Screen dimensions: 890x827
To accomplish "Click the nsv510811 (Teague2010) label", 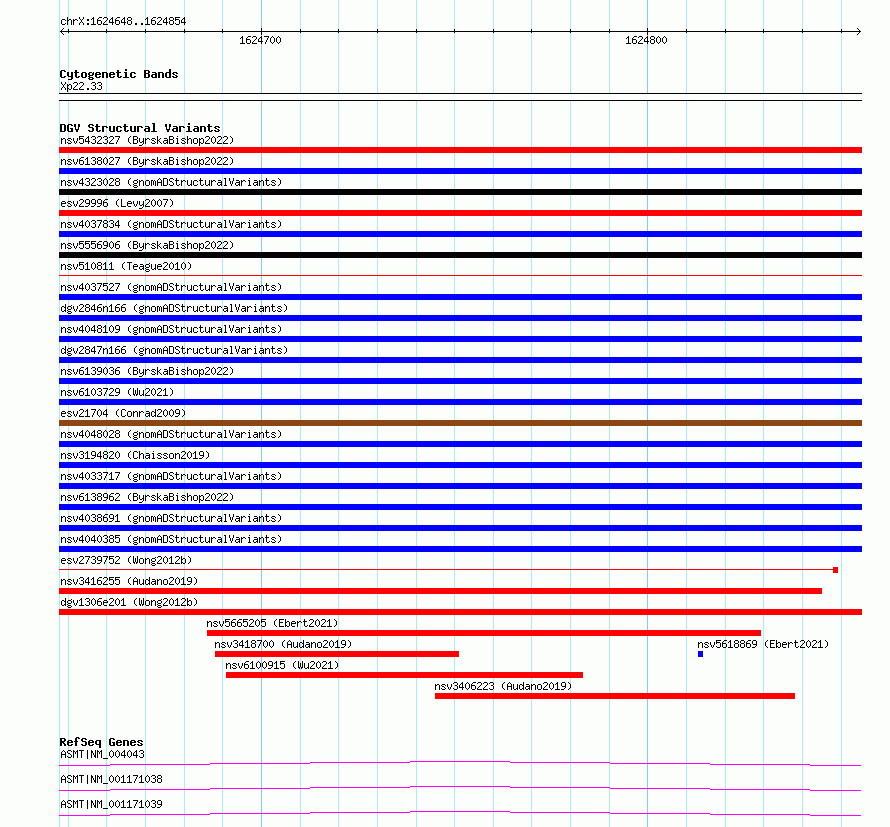I will click(x=126, y=266).
